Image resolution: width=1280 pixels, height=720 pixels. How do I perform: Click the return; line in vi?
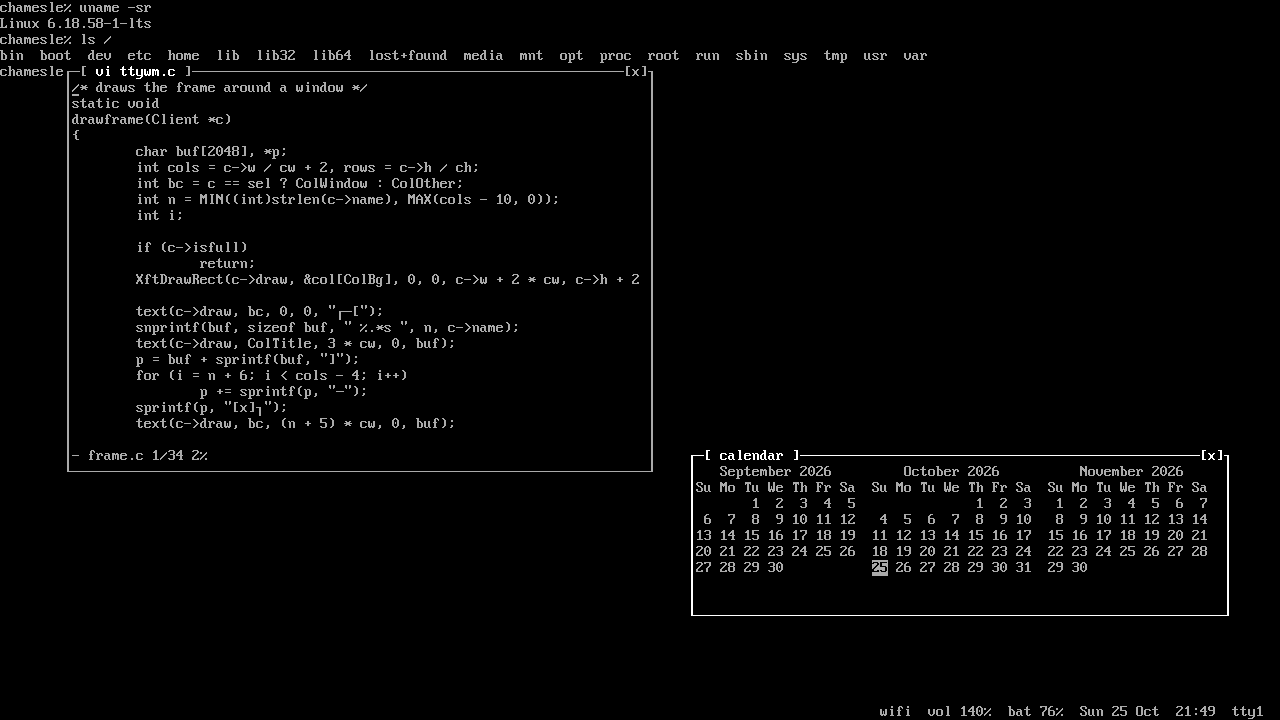[228, 264]
